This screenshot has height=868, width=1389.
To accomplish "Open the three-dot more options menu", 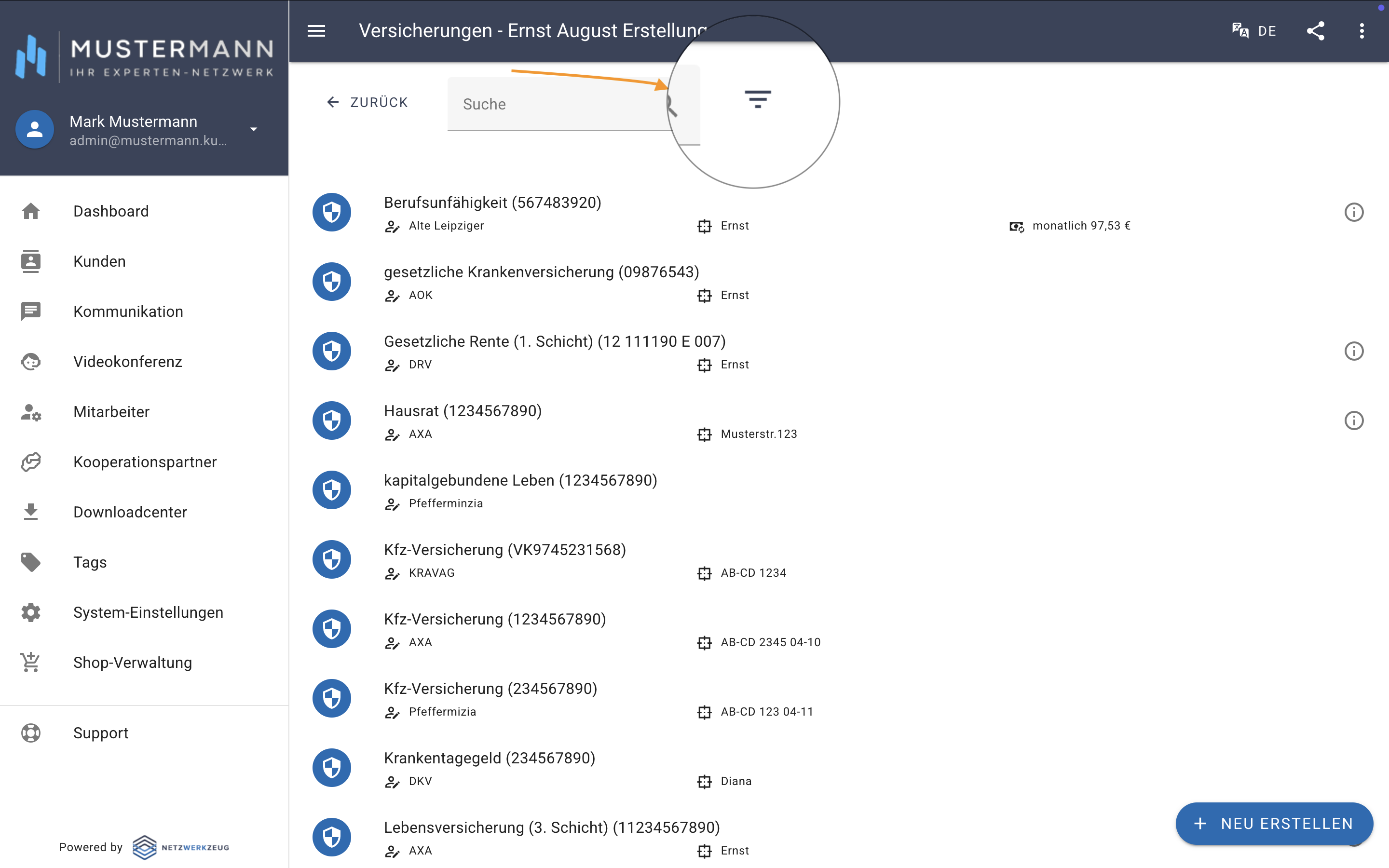I will pos(1362,31).
